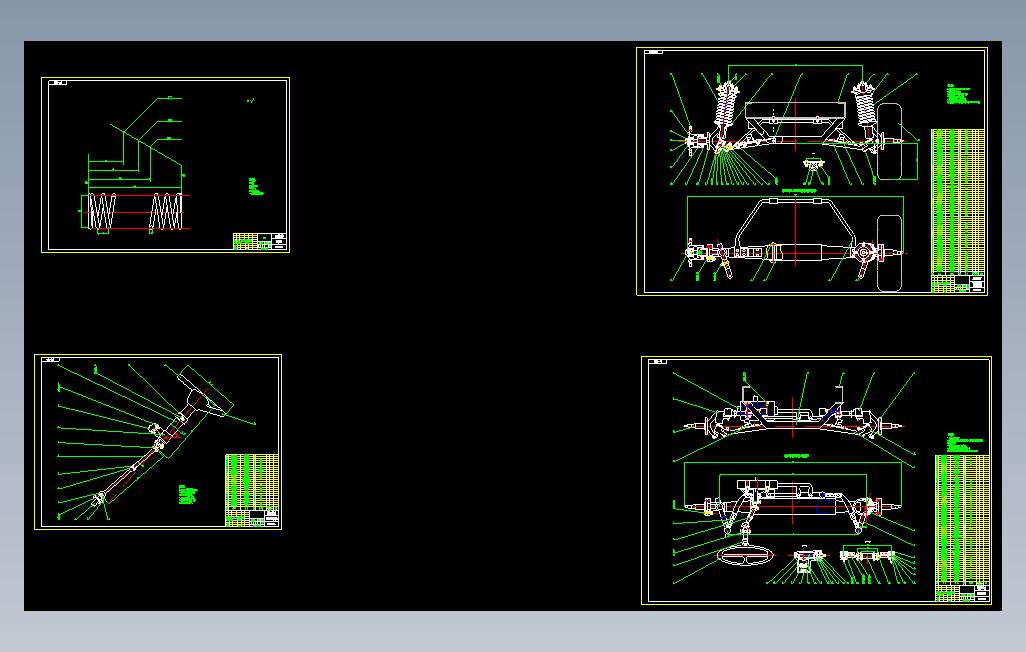Click the left coil spring in spring drawing
The height and width of the screenshot is (652, 1026).
click(x=102, y=211)
